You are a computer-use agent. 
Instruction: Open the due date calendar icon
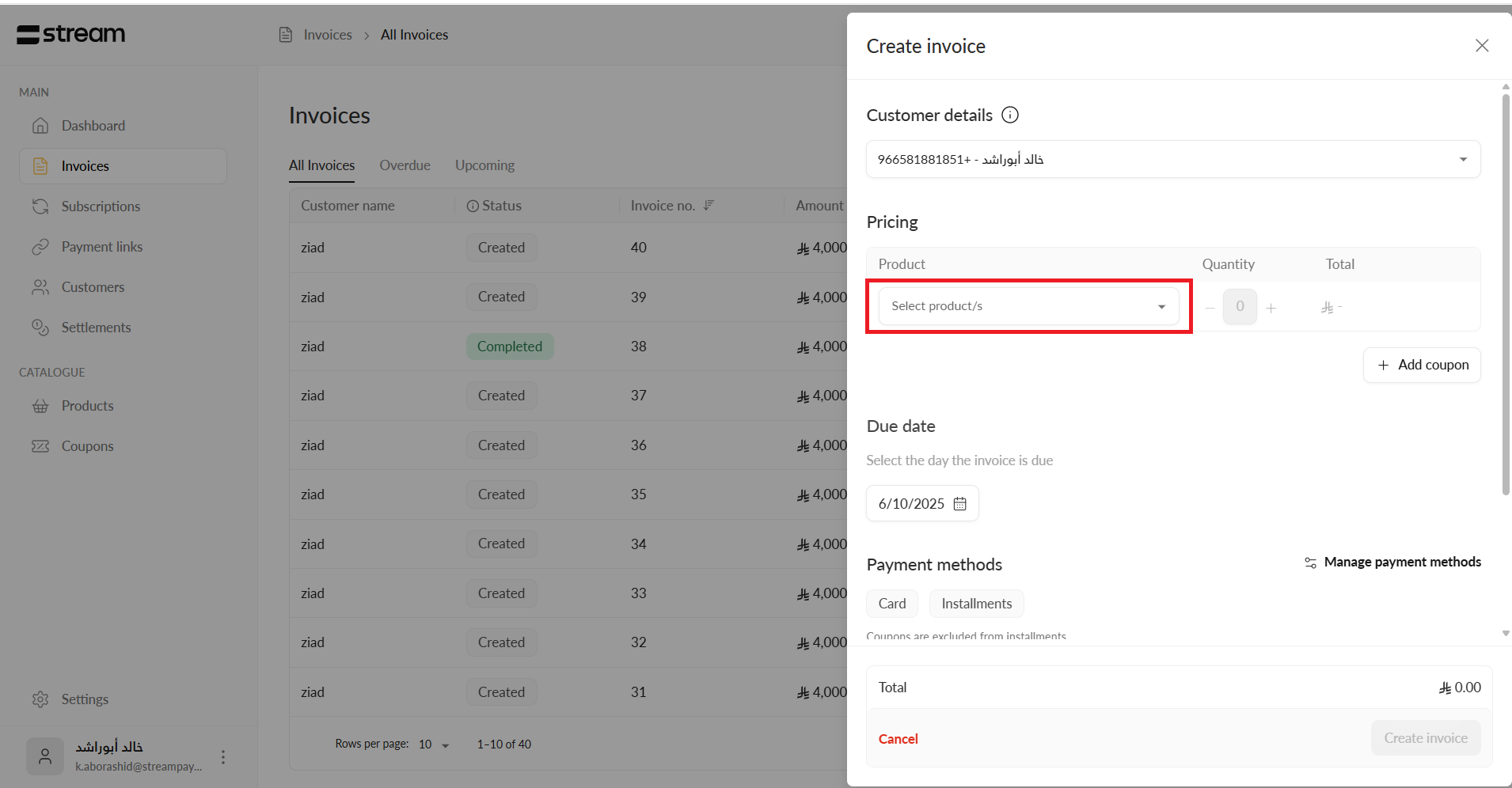959,504
